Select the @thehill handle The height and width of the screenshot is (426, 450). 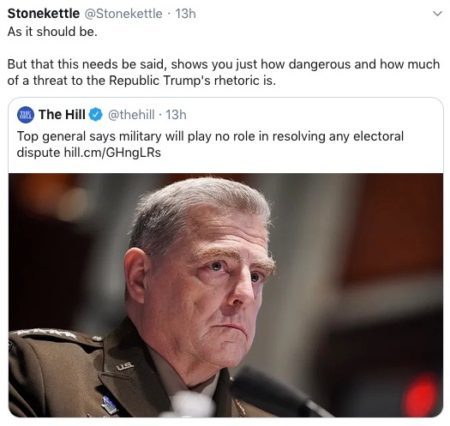pos(131,115)
